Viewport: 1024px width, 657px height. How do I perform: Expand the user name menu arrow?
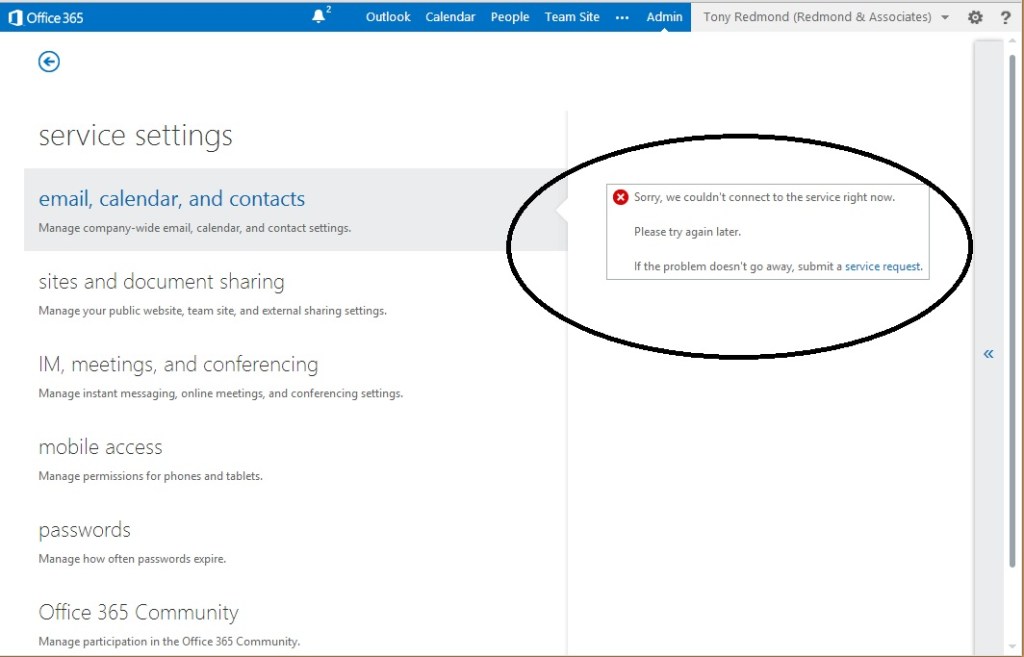944,17
